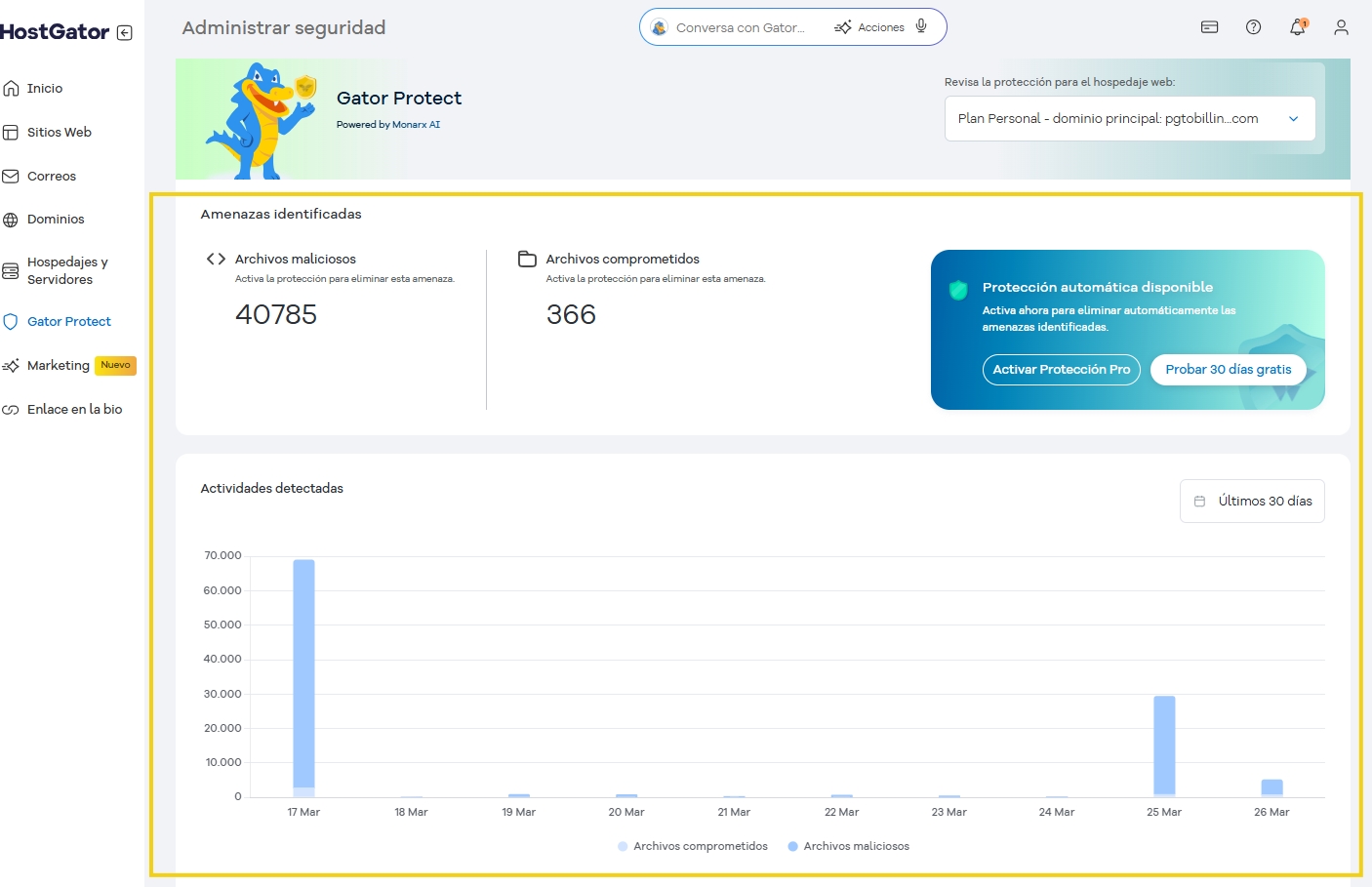Open Marketing via its sidebar icon
Viewport: 1372px width, 887px height.
point(10,365)
